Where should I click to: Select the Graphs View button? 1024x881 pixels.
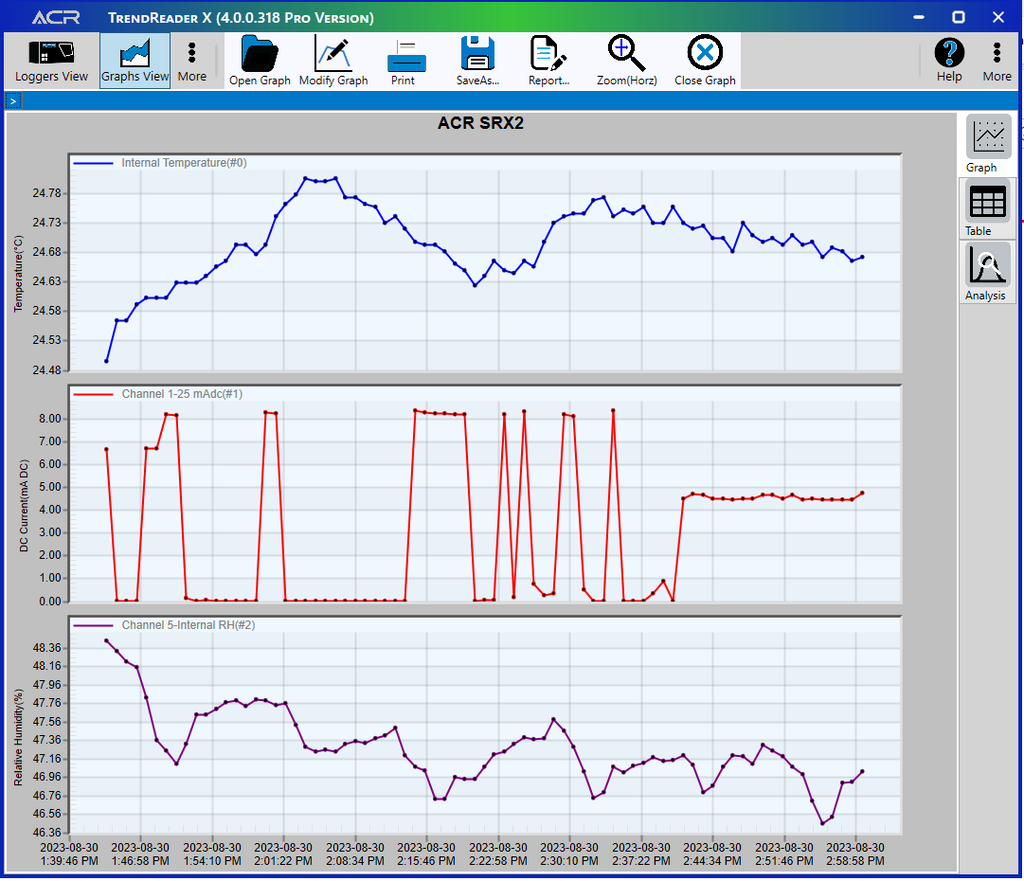coord(135,61)
